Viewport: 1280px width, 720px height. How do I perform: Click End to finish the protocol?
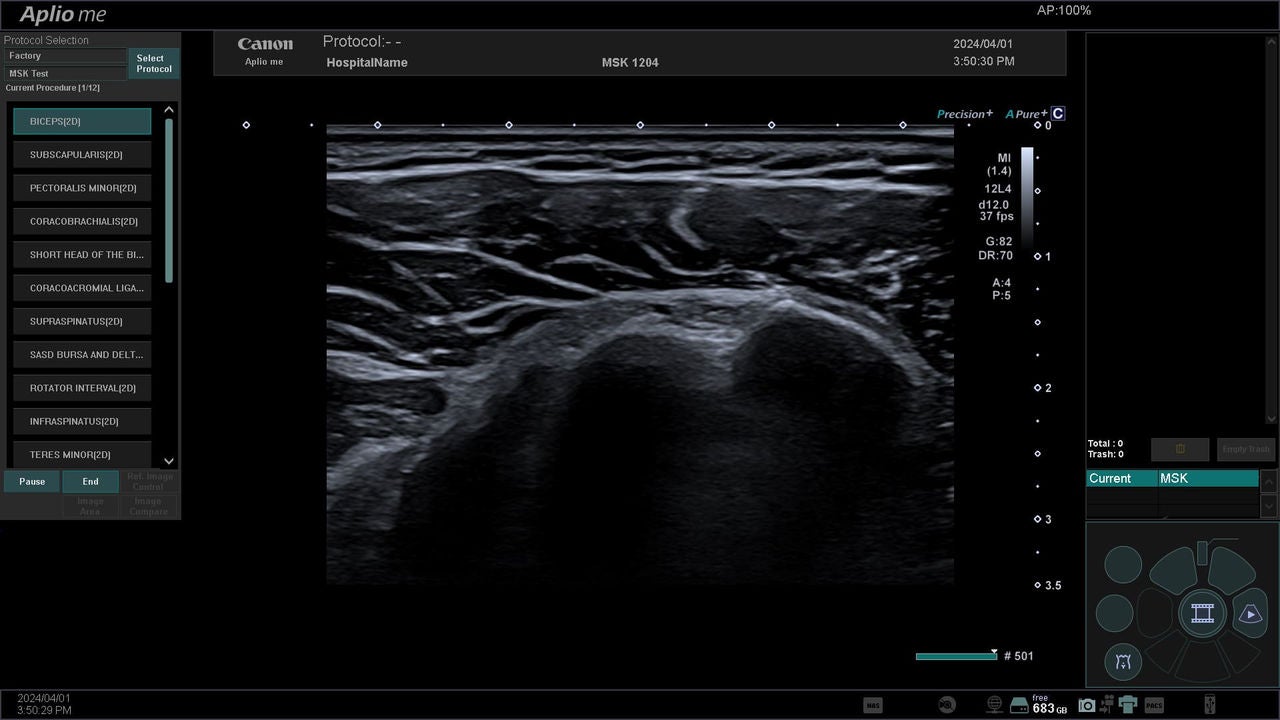click(x=90, y=481)
